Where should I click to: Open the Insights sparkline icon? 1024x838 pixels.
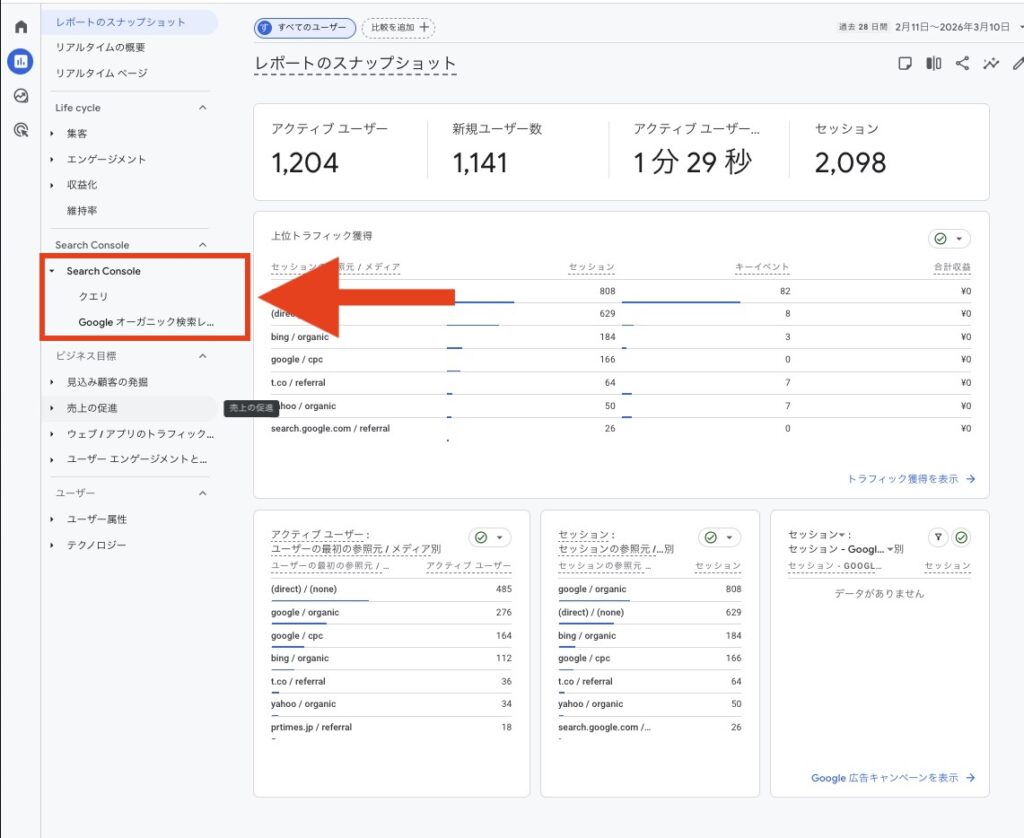pyautogui.click(x=991, y=64)
